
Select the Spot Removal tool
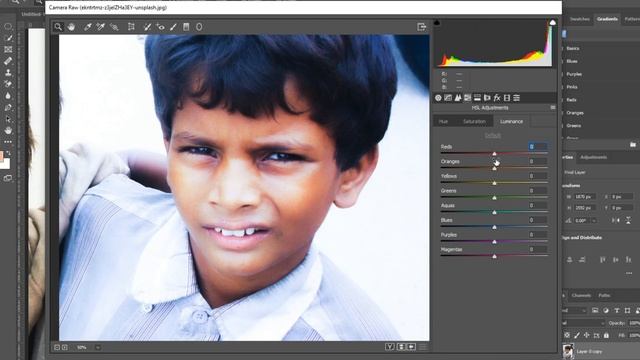click(147, 27)
